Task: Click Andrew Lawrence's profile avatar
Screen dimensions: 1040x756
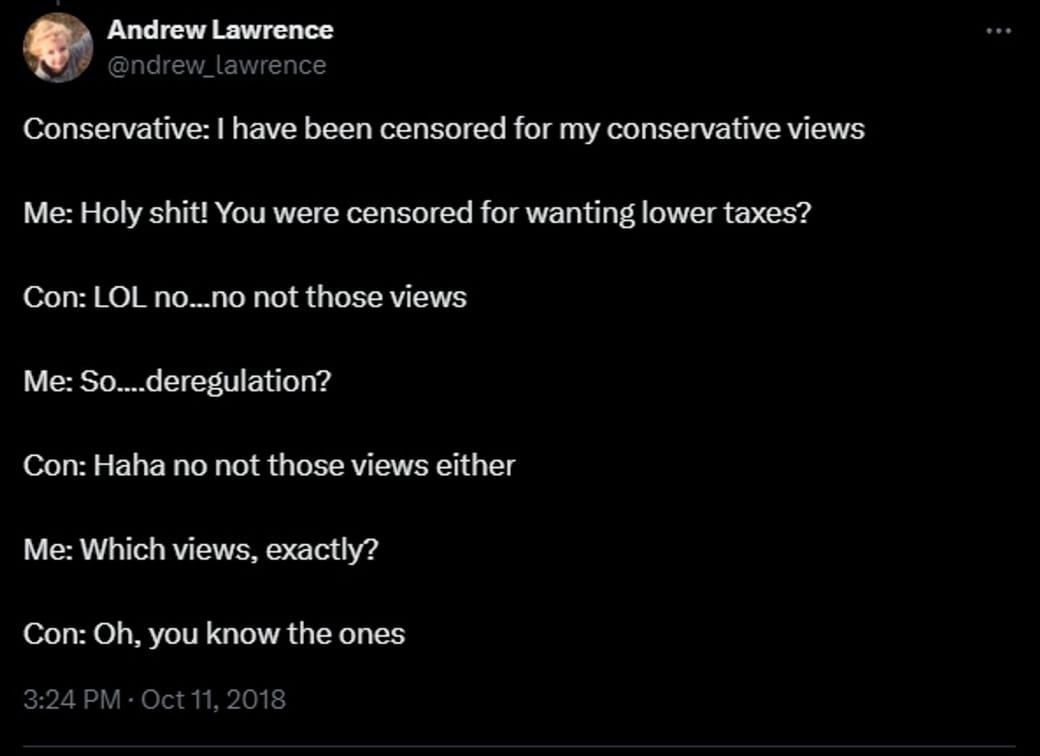Action: point(58,48)
